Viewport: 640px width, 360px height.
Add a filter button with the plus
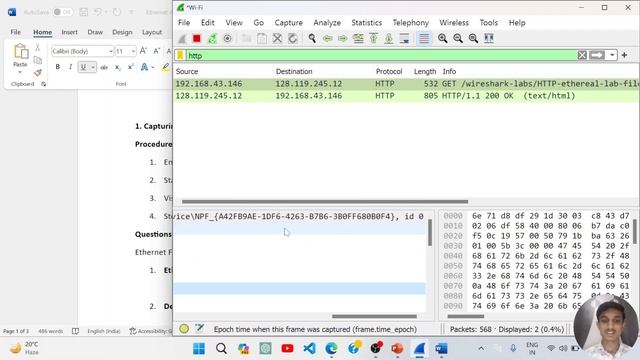coord(624,55)
